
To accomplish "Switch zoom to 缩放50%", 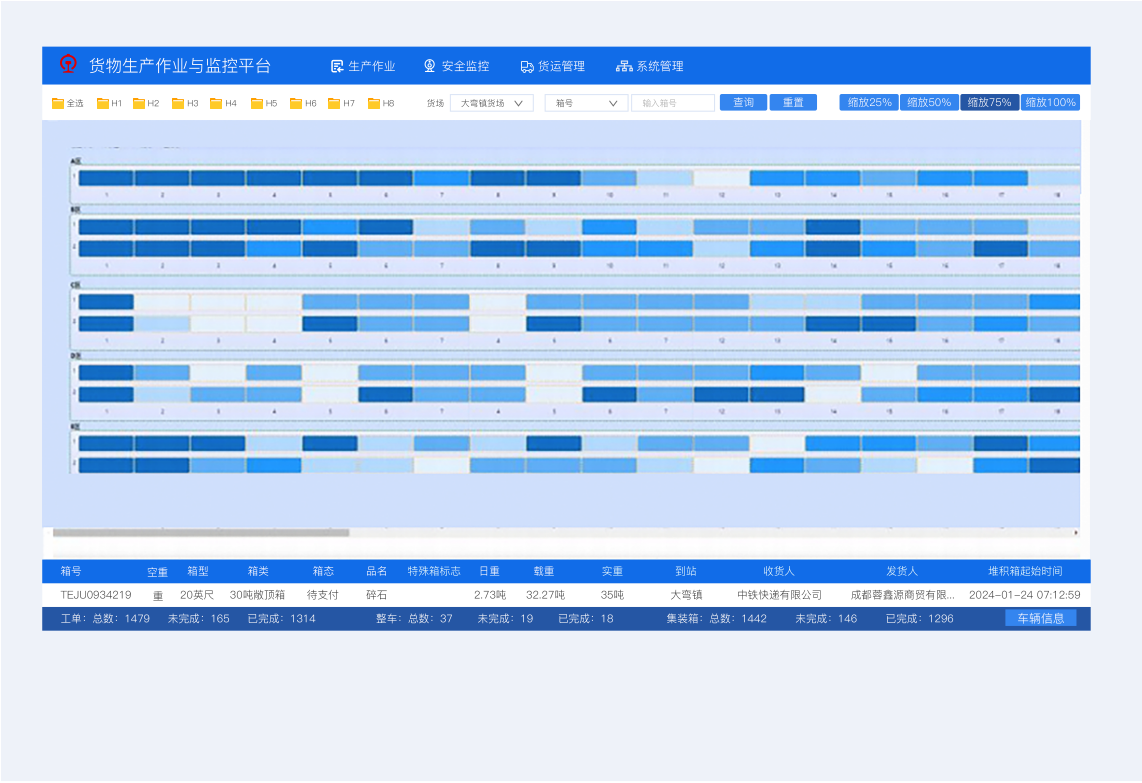I will coord(929,102).
